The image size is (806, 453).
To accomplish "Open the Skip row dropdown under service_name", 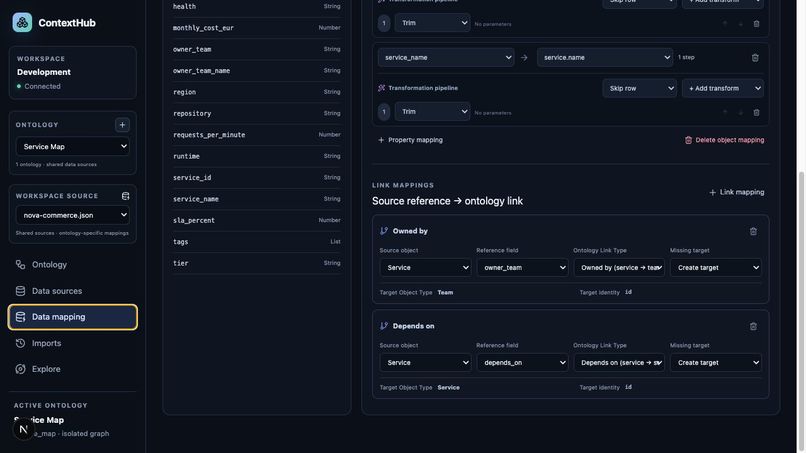I will tap(639, 88).
